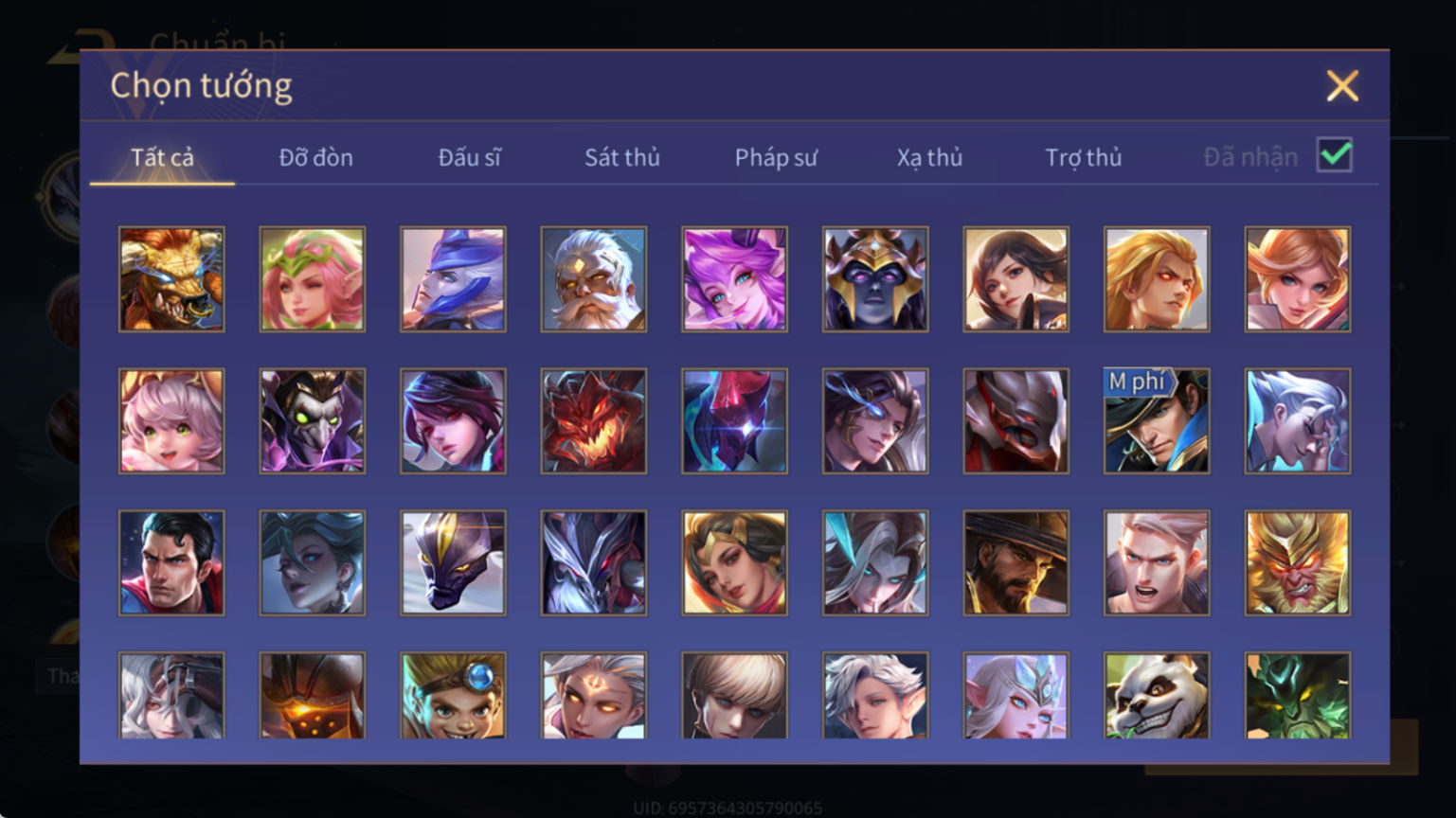Pick the golden monkey king hero
1456x818 pixels.
(1298, 563)
